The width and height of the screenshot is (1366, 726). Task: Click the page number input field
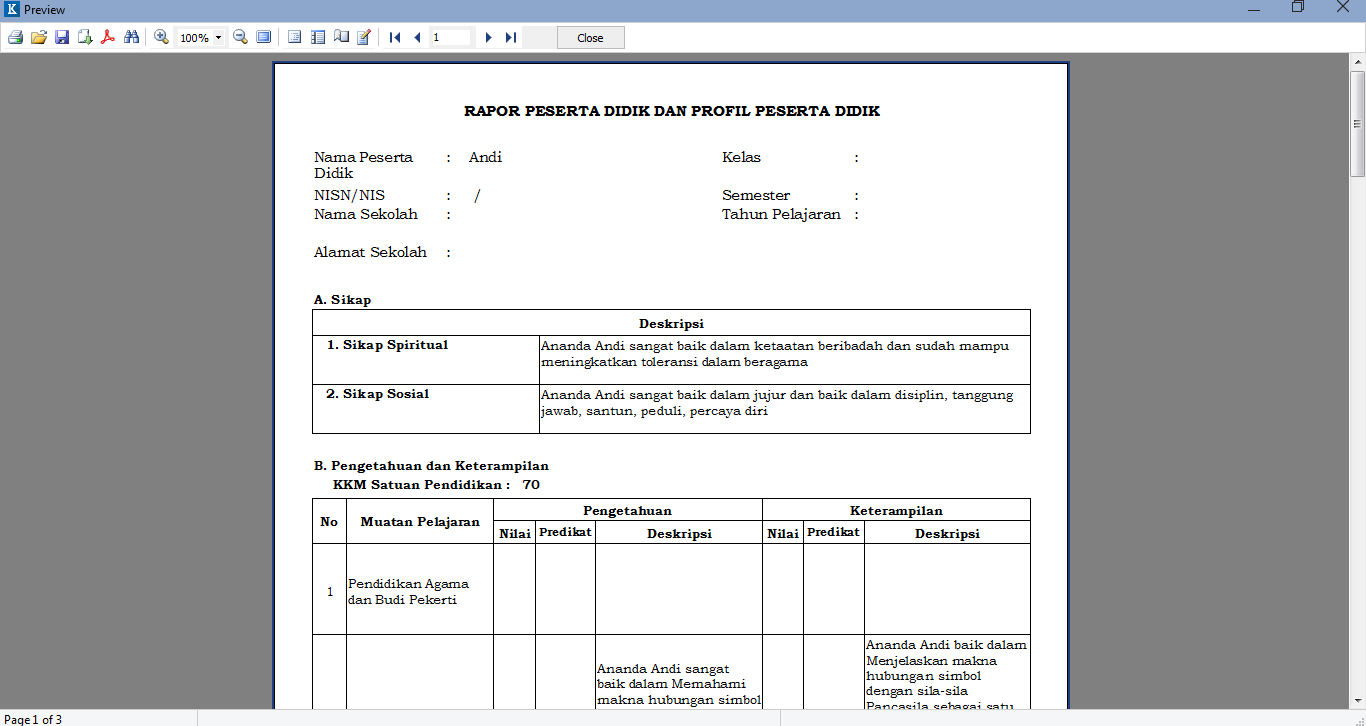pos(451,38)
